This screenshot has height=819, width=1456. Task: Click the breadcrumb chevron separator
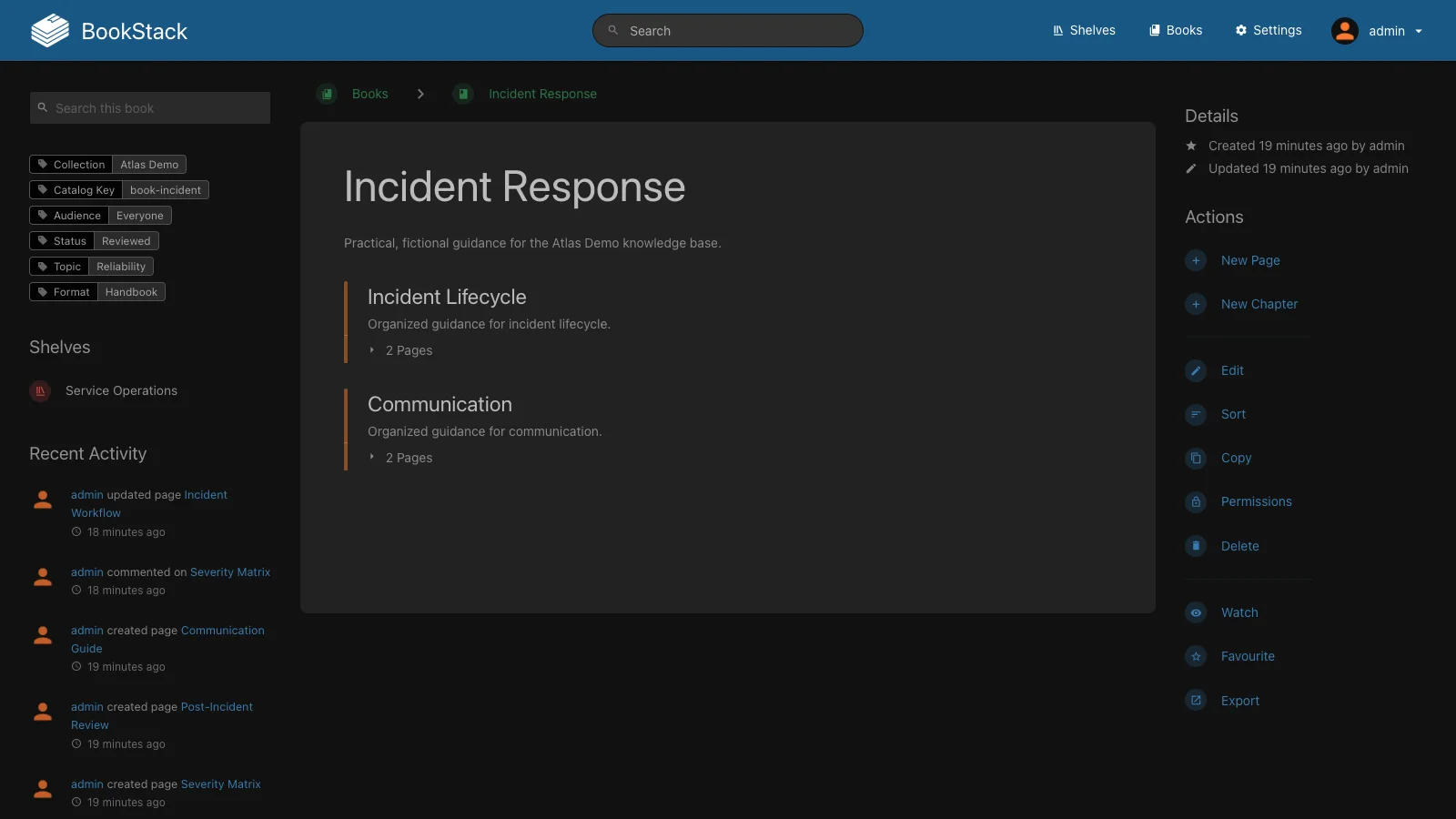tap(420, 94)
